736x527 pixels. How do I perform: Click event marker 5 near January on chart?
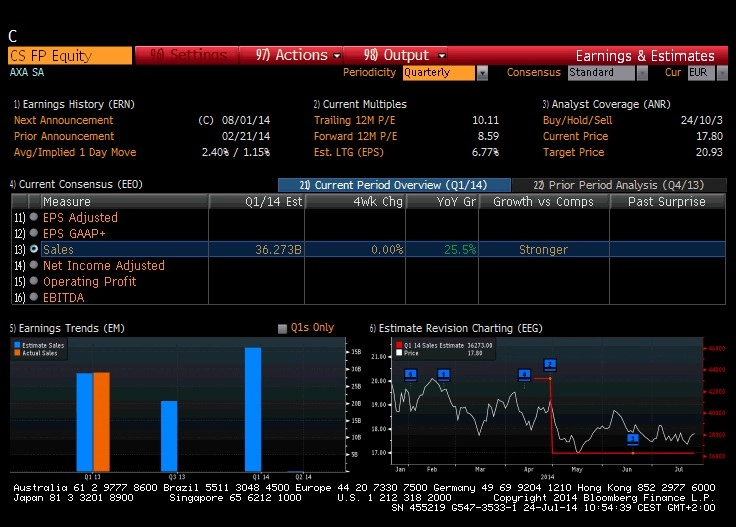[411, 374]
